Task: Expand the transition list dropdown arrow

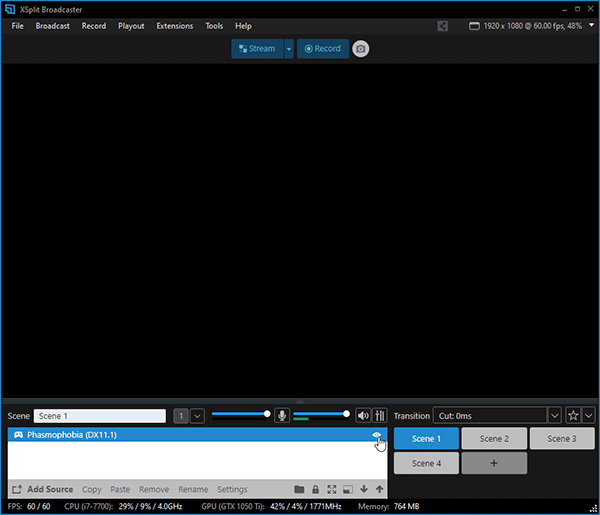Action: point(555,416)
